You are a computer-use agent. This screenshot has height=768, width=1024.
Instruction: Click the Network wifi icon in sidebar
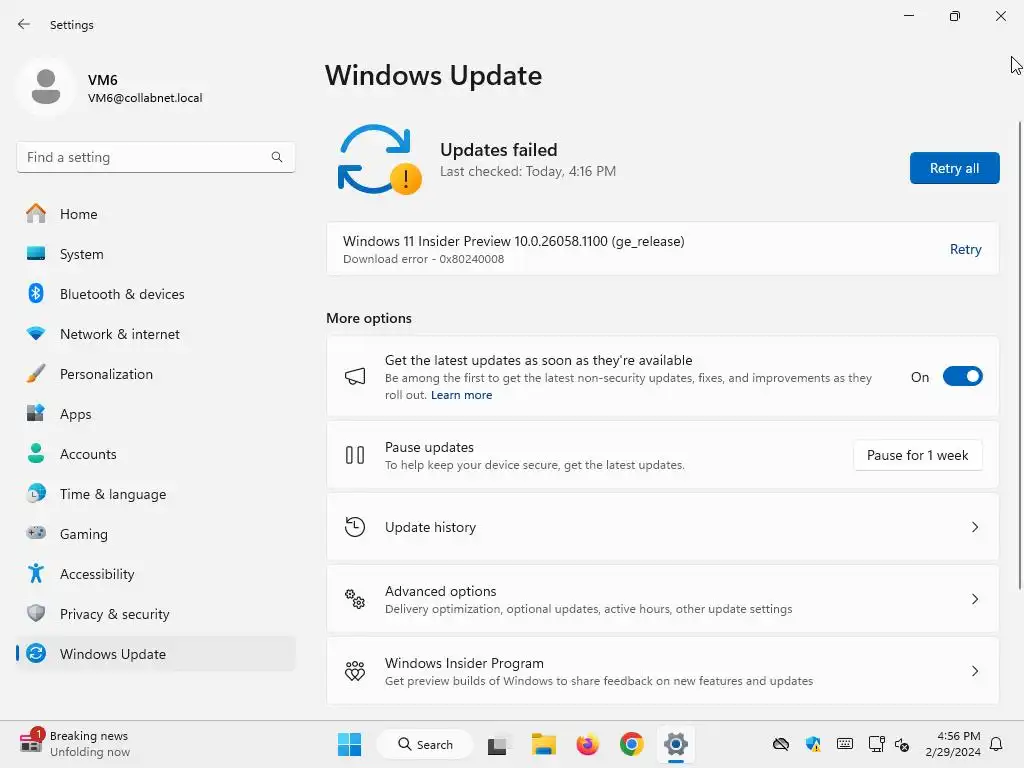coord(36,334)
